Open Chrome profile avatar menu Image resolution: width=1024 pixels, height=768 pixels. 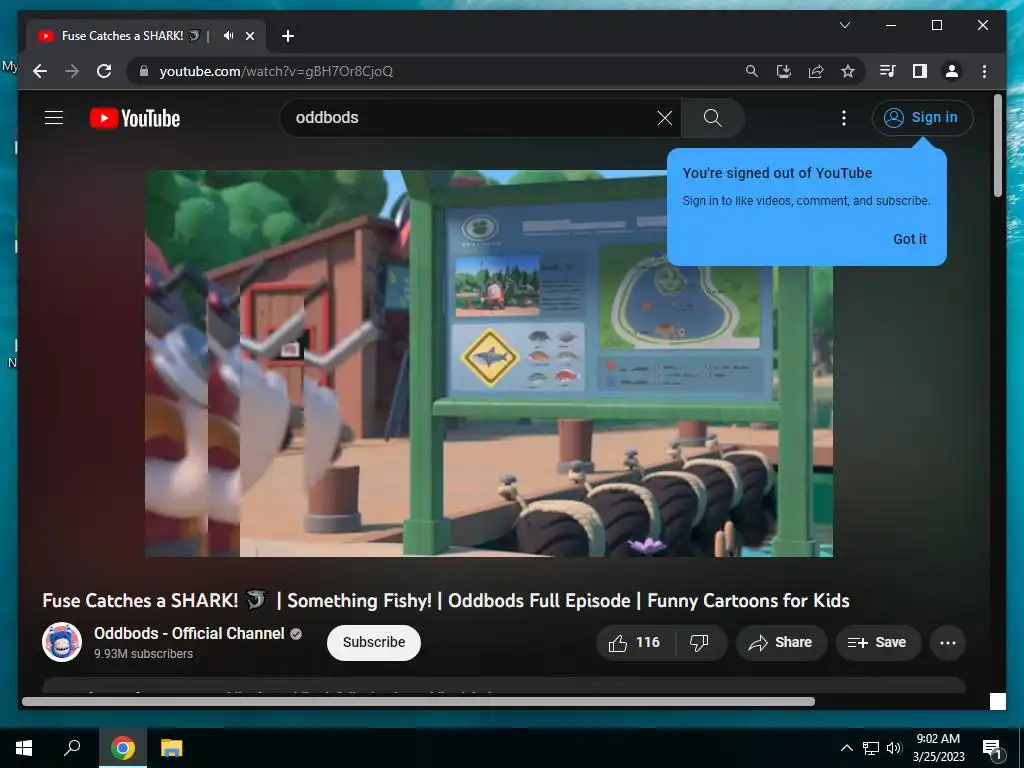952,71
